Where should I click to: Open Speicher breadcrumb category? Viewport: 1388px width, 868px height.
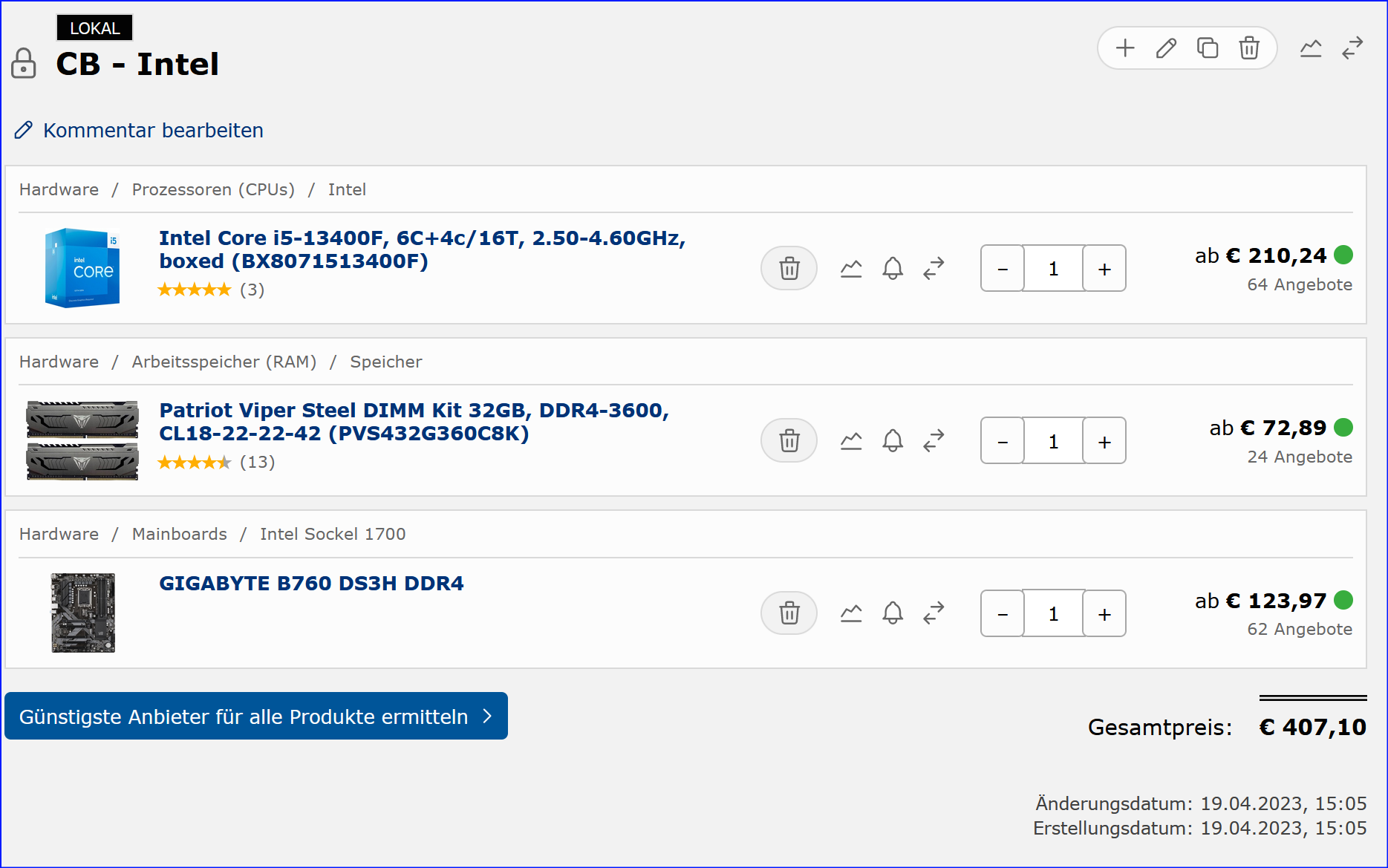[386, 362]
